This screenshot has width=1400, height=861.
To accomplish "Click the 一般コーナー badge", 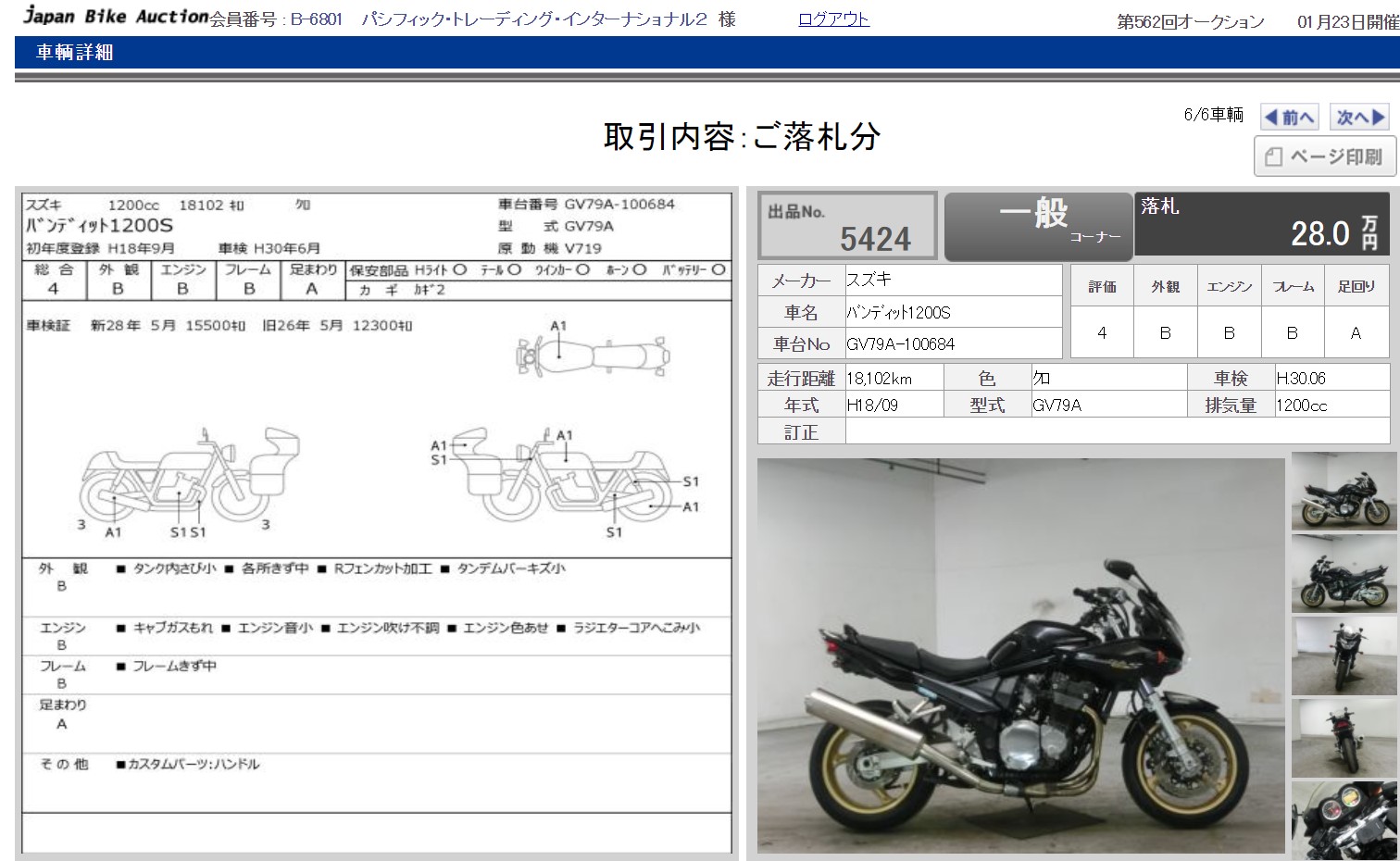I will [1037, 226].
